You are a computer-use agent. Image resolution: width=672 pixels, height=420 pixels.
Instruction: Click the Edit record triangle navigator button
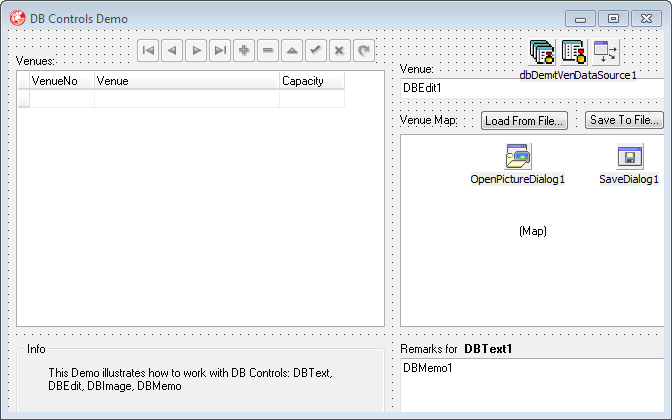[293, 50]
